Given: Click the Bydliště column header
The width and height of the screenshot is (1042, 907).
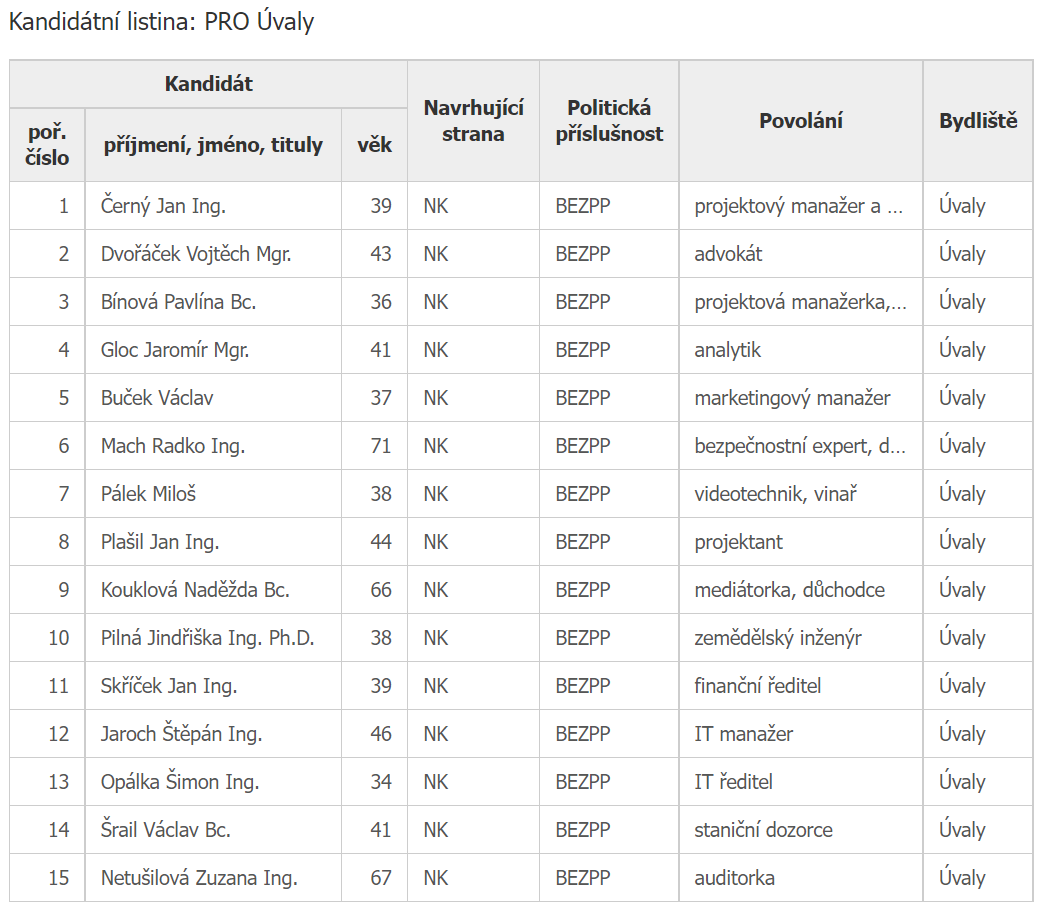Looking at the screenshot, I should tap(978, 121).
